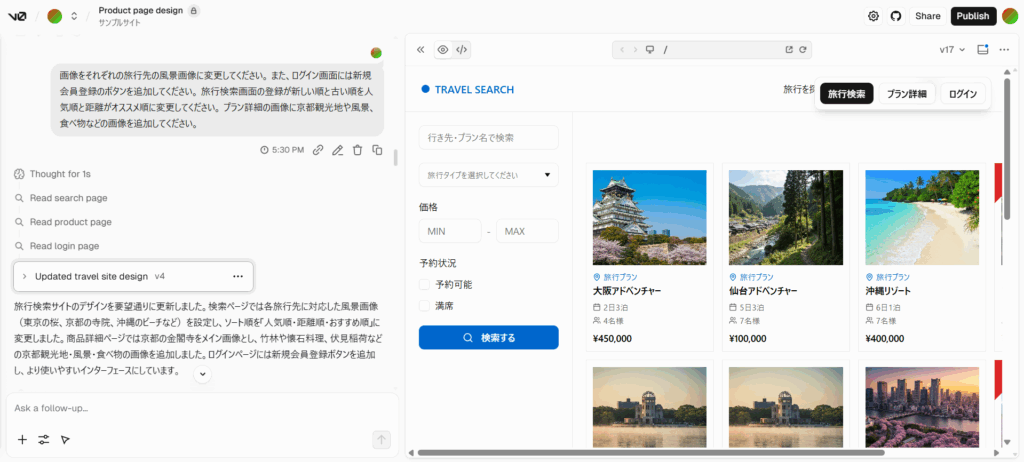This screenshot has width=1024, height=462.
Task: Open the v17 version dropdown
Action: coord(952,50)
